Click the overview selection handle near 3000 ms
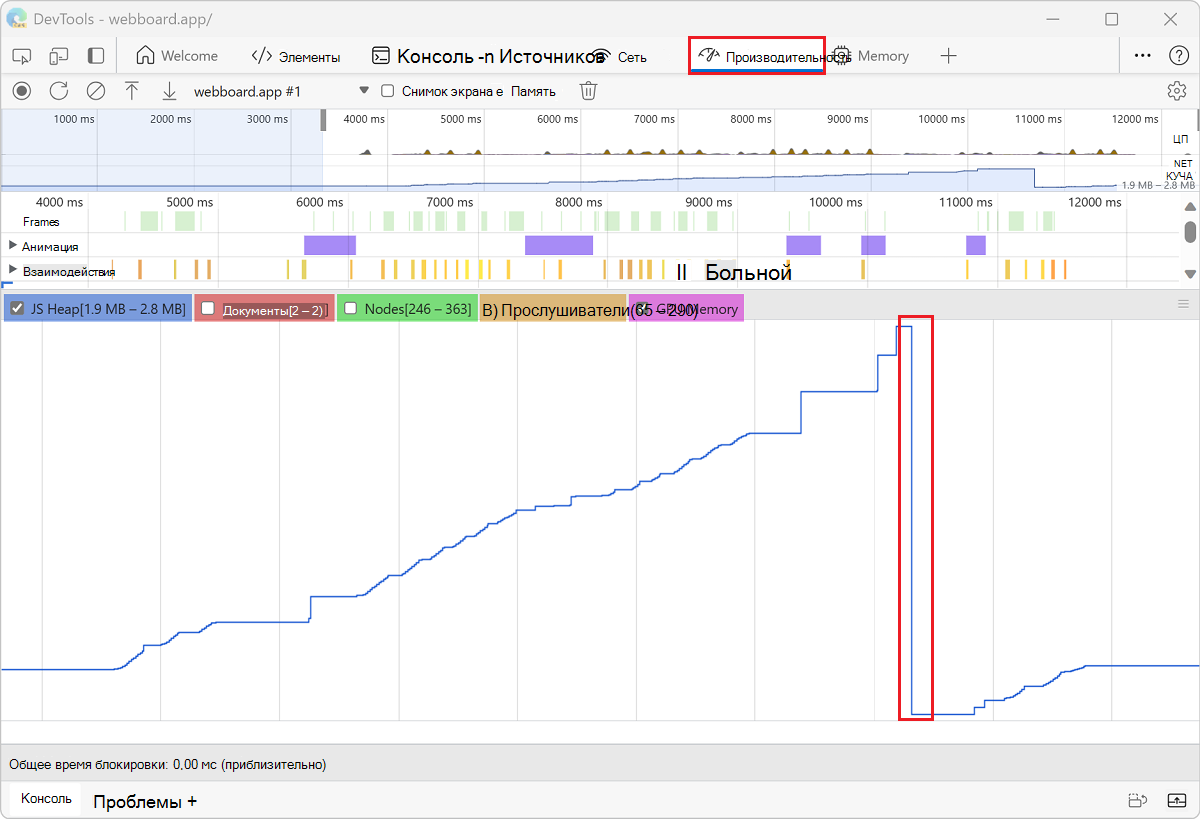Viewport: 1200px width, 819px height. pos(323,120)
